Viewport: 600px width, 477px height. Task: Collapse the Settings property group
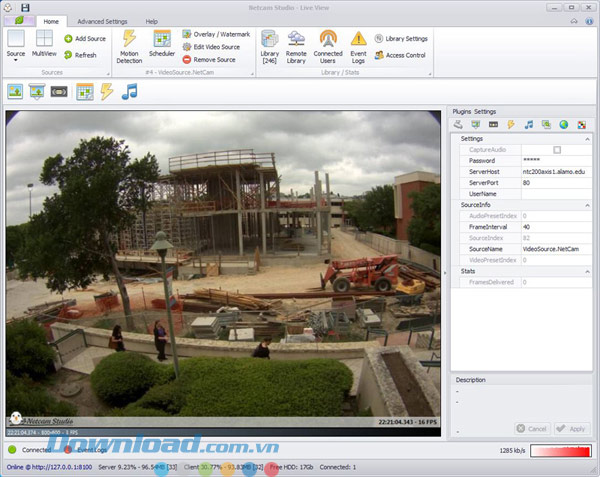pyautogui.click(x=587, y=139)
